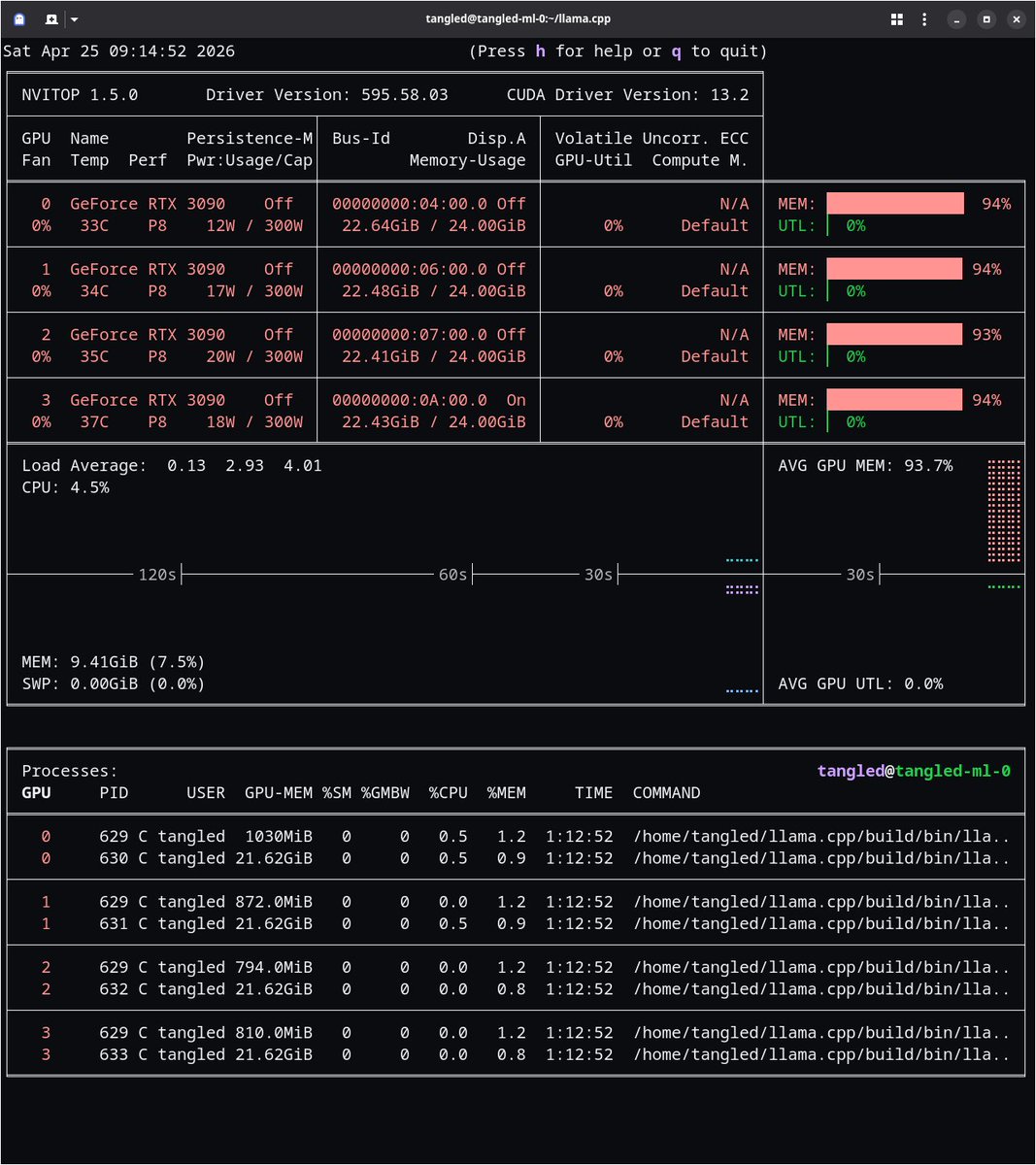
Task: Select the process row with PID 630
Action: coord(516,859)
